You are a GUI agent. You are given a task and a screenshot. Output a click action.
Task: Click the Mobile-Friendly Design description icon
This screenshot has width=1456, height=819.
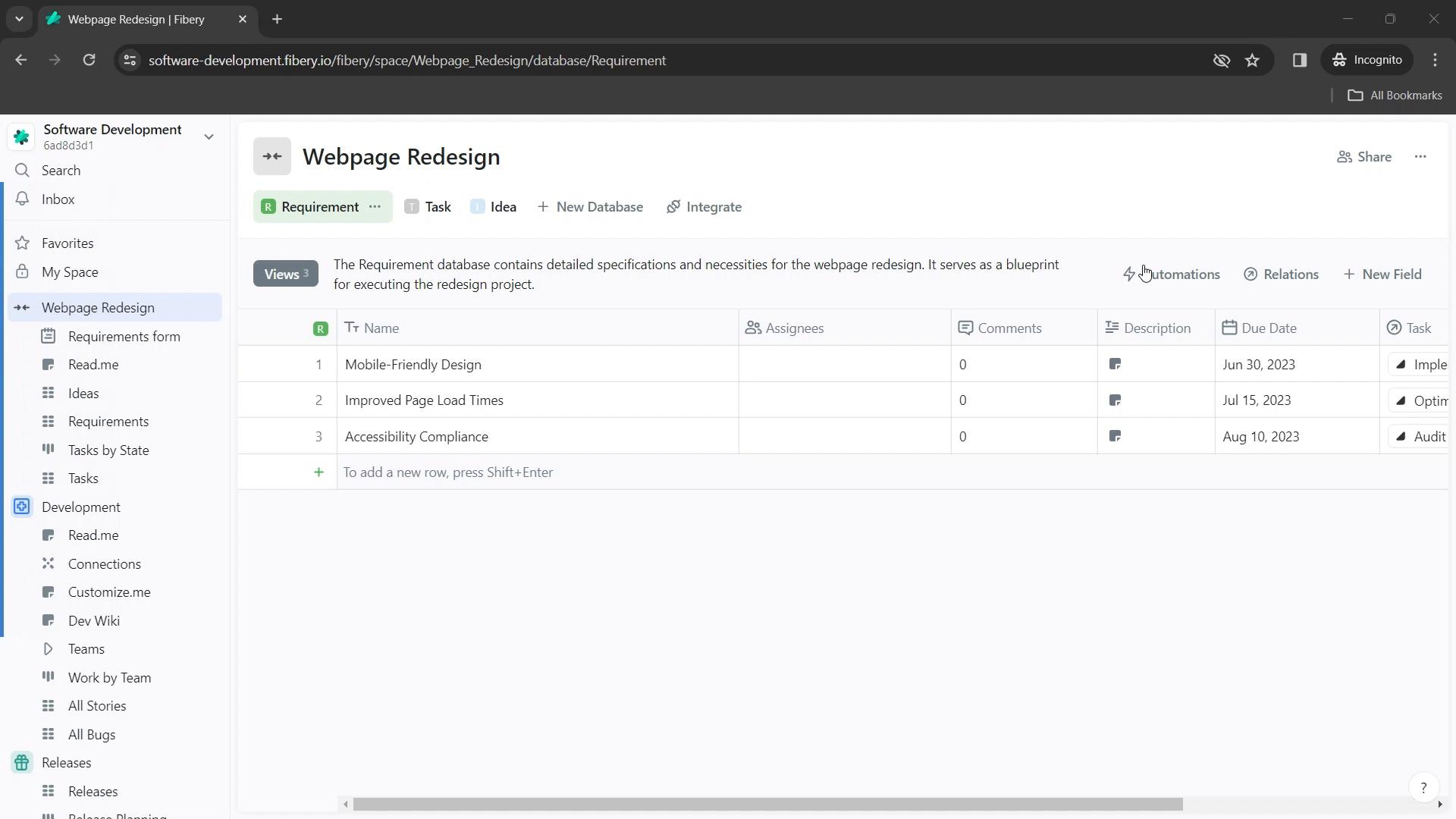pos(1116,364)
